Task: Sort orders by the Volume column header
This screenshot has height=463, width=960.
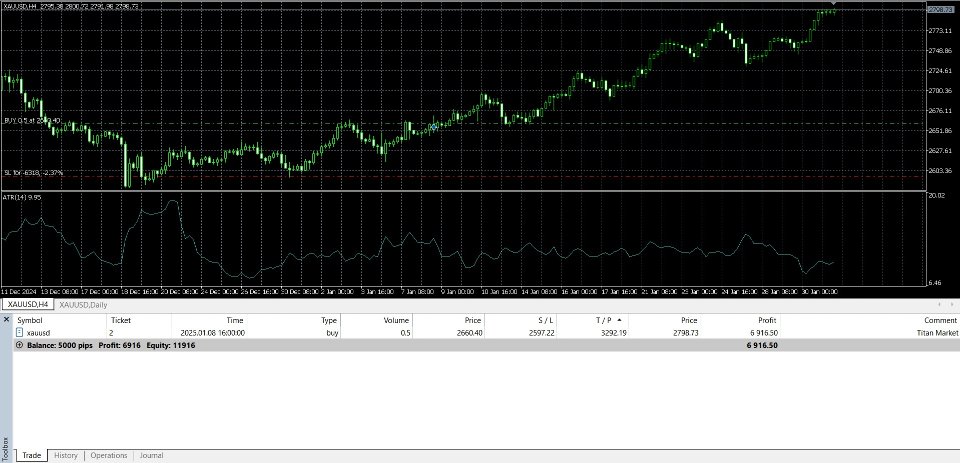Action: click(396, 320)
